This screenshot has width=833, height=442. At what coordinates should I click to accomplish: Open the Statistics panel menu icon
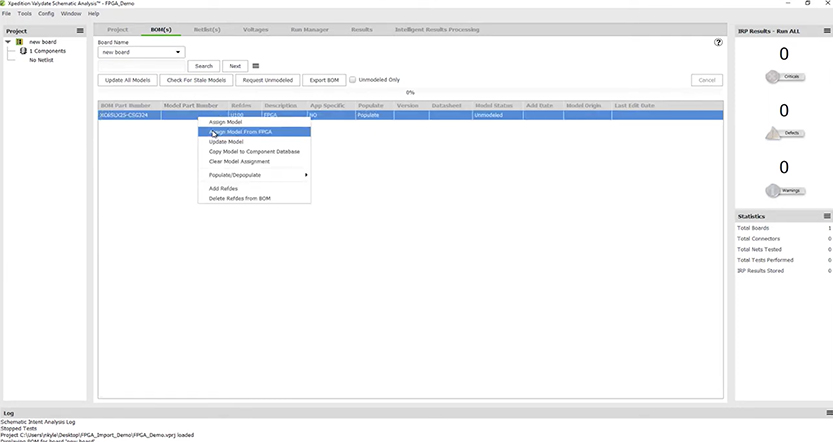(827, 216)
